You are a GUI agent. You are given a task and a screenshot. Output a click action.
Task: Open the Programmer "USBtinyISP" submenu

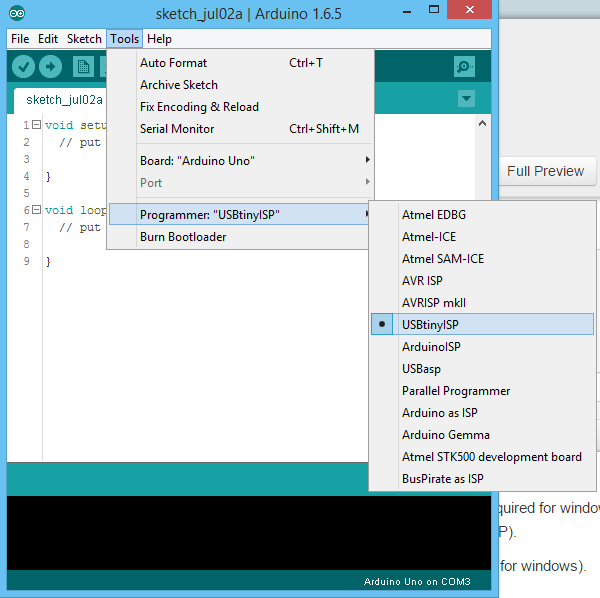(x=240, y=214)
